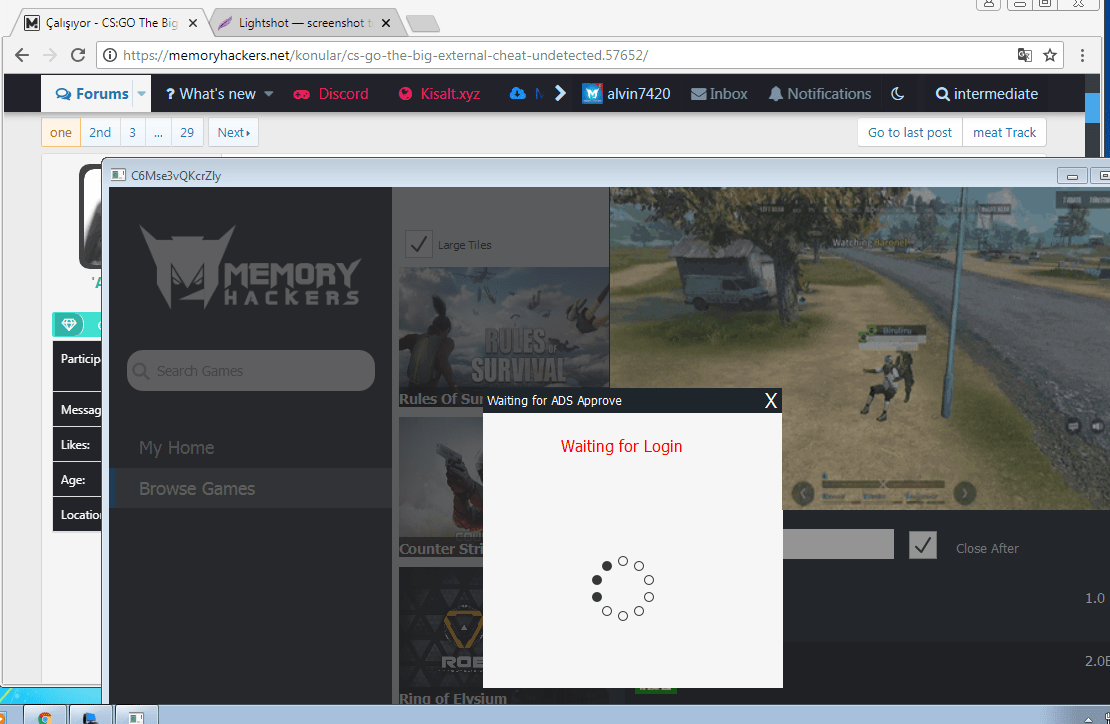Close the Lightshot screenshot tab
The image size is (1110, 724).
[x=386, y=23]
